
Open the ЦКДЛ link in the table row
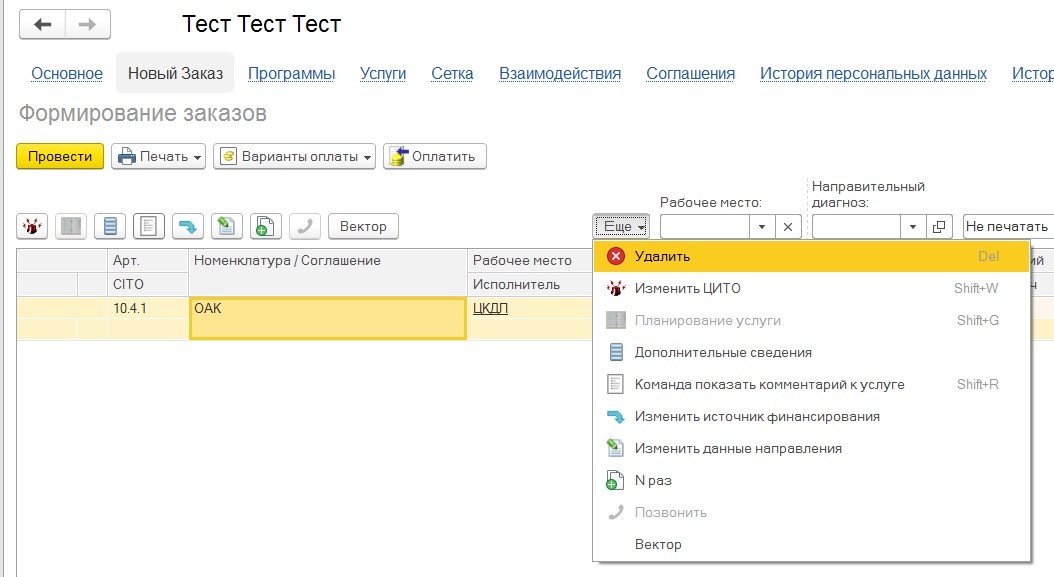click(x=490, y=308)
